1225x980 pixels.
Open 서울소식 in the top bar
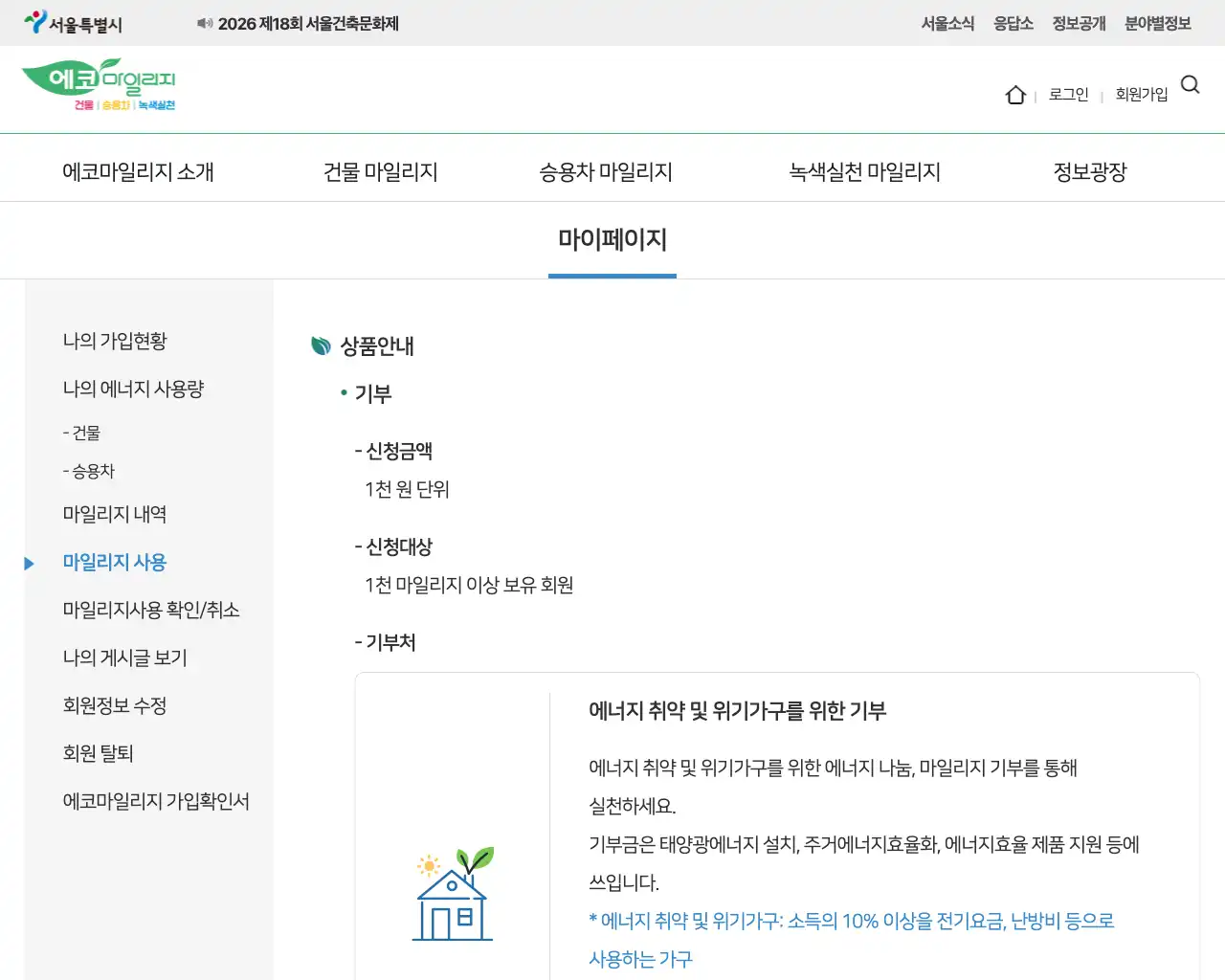coord(947,23)
